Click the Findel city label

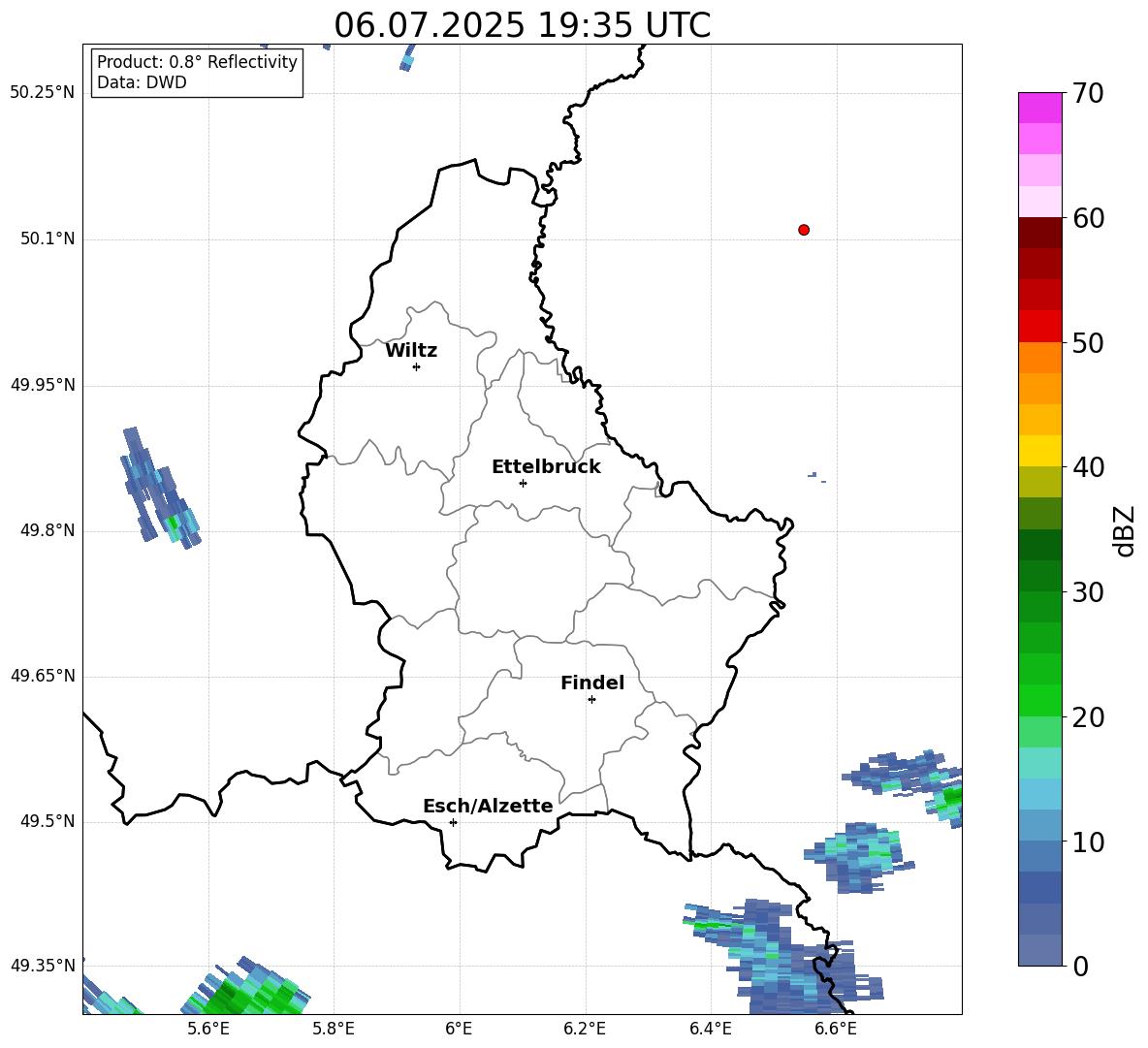(x=592, y=683)
